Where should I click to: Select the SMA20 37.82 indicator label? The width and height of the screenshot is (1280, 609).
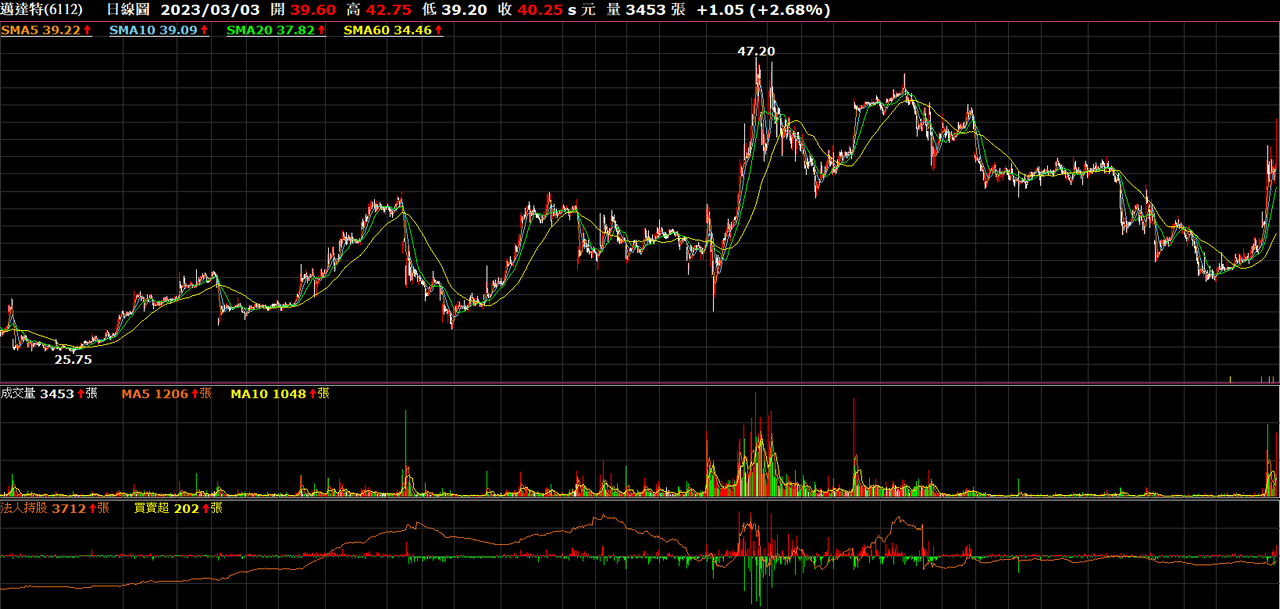277,31
